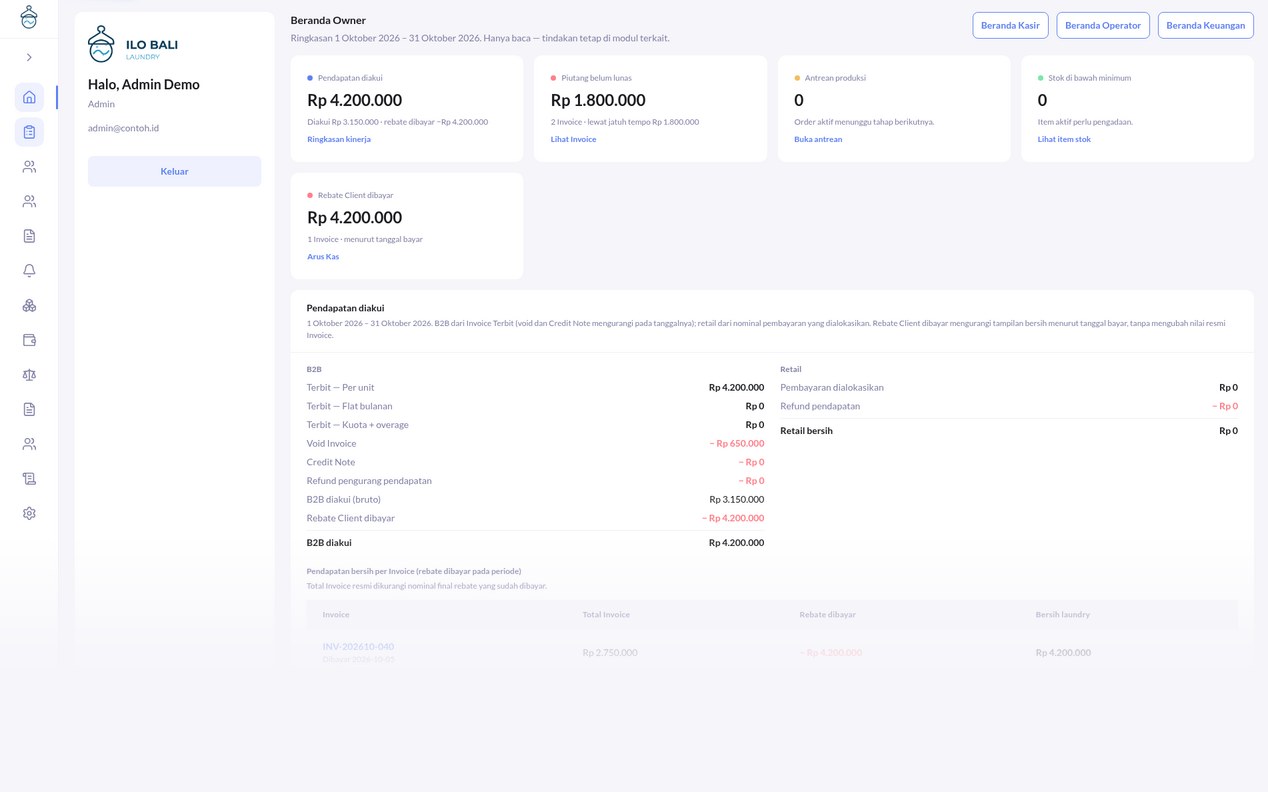This screenshot has width=1268, height=792.
Task: Click 'Rebate Client dibayar' row in B2B table
Action: point(535,518)
